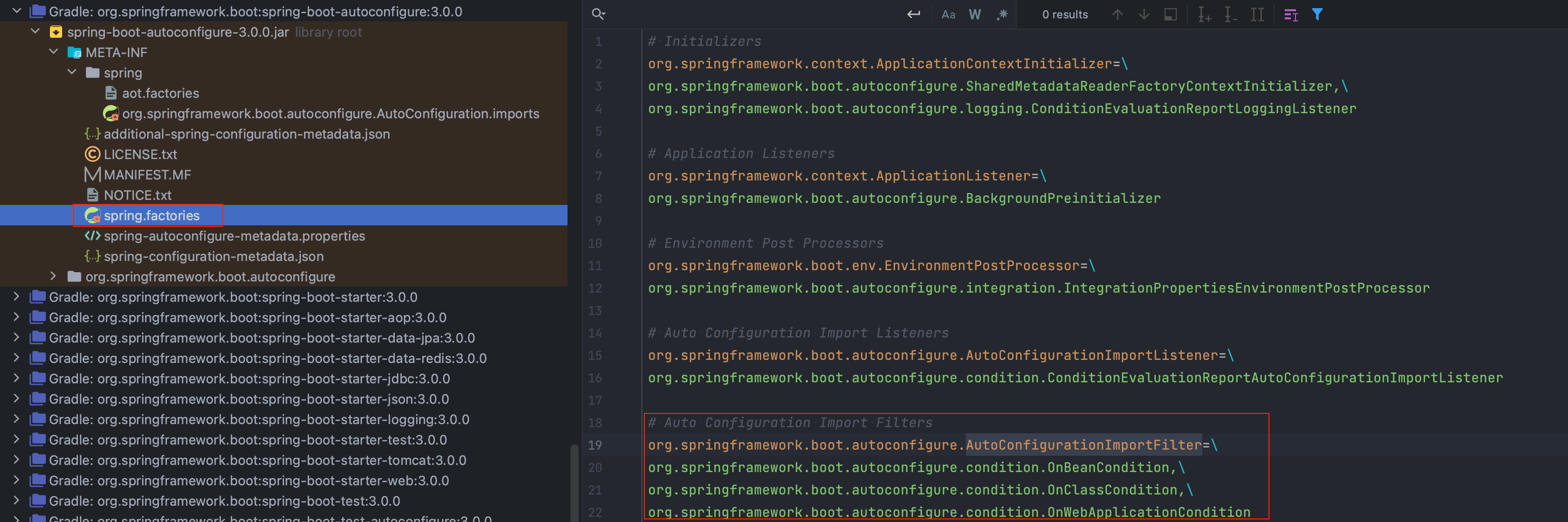Click the project tree vertical scrollbar

pyautogui.click(x=574, y=484)
